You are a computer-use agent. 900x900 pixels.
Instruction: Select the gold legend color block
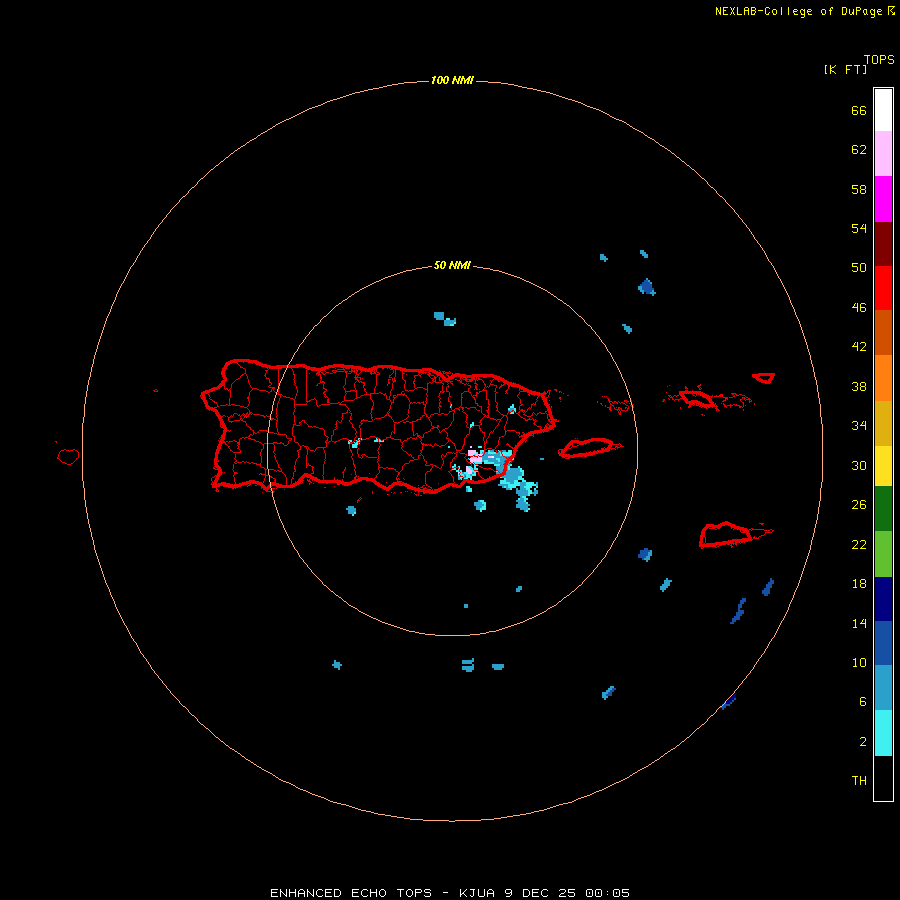(x=883, y=424)
